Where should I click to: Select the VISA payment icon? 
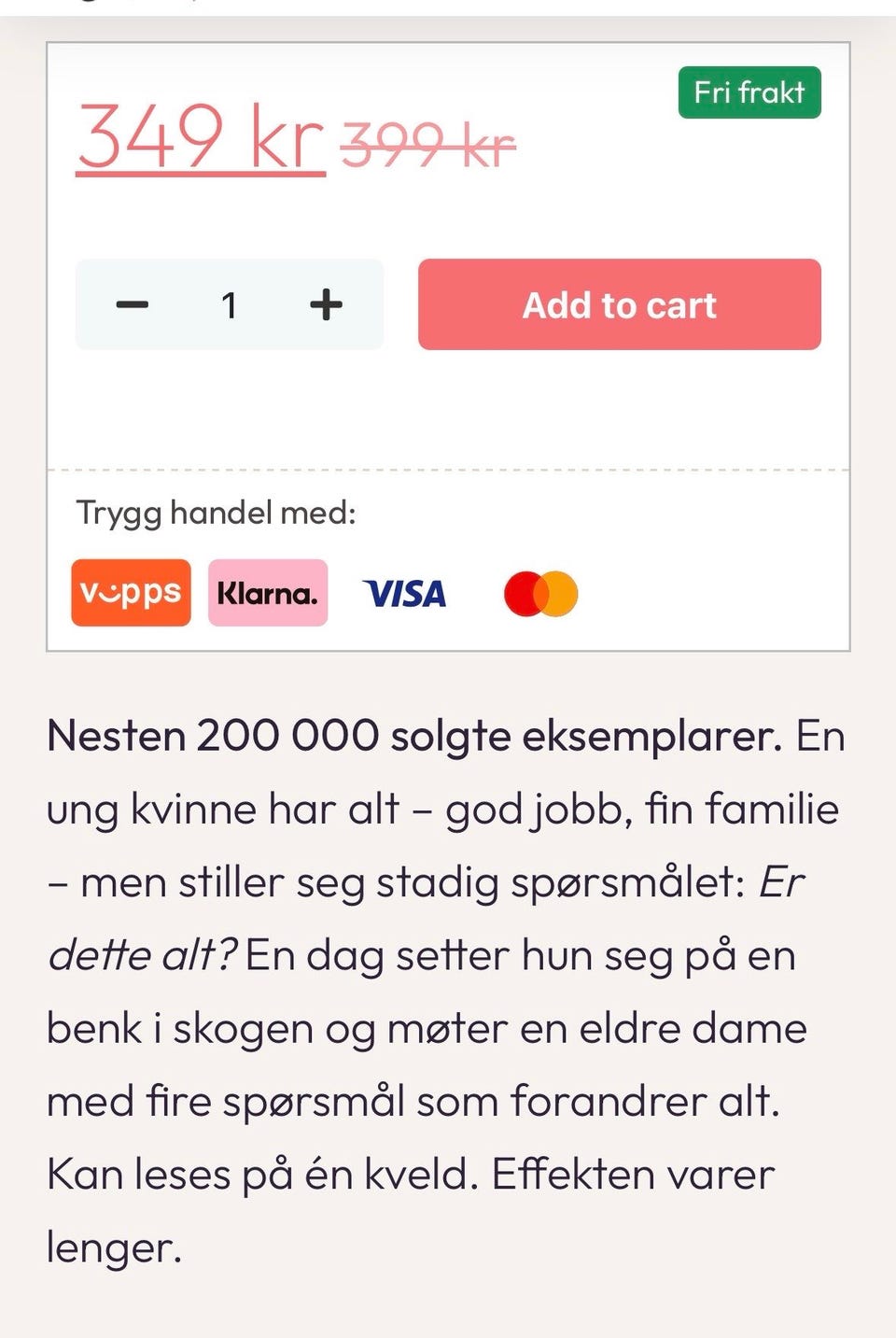click(405, 594)
